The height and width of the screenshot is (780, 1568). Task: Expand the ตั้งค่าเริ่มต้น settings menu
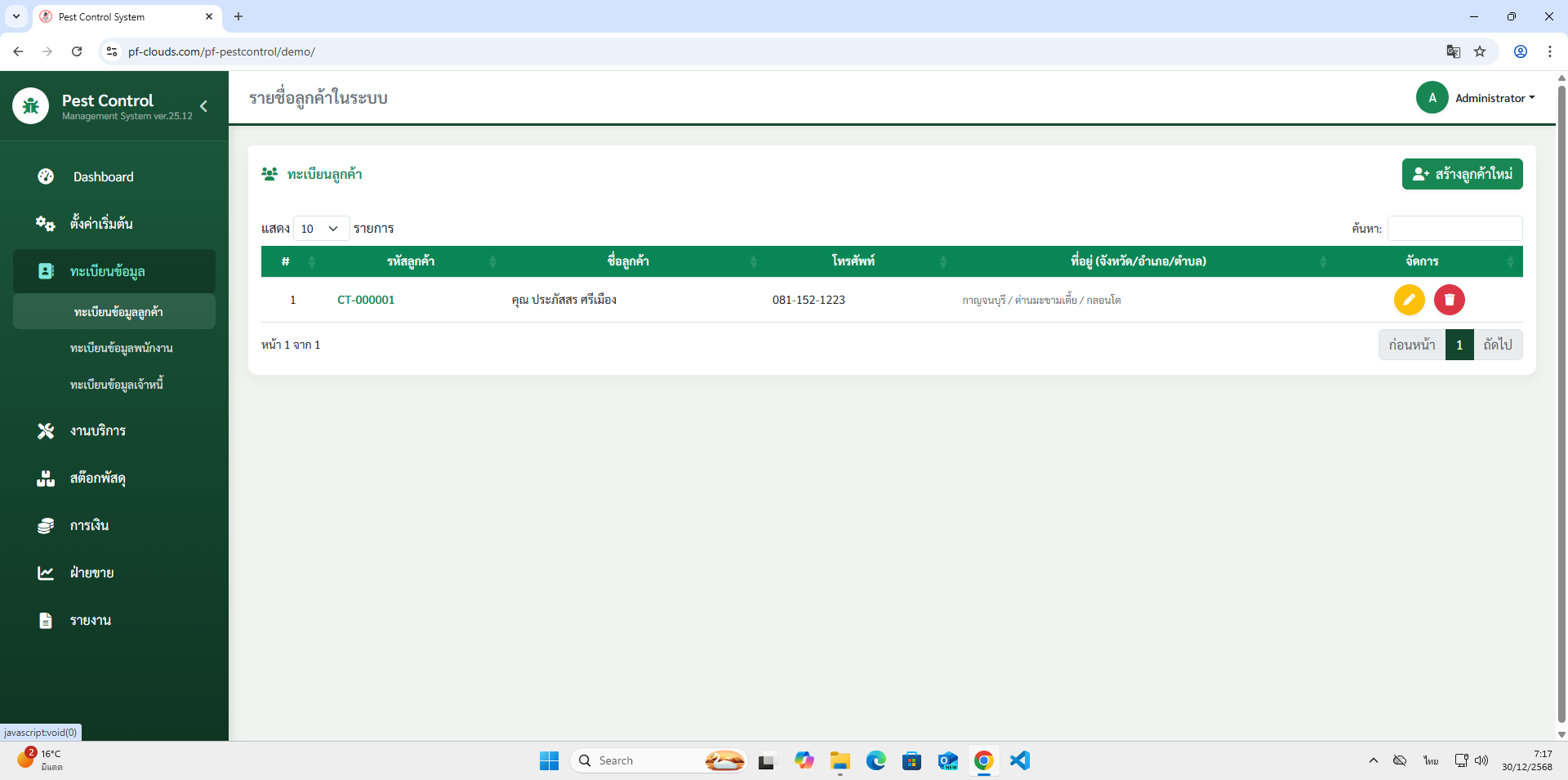click(x=101, y=224)
